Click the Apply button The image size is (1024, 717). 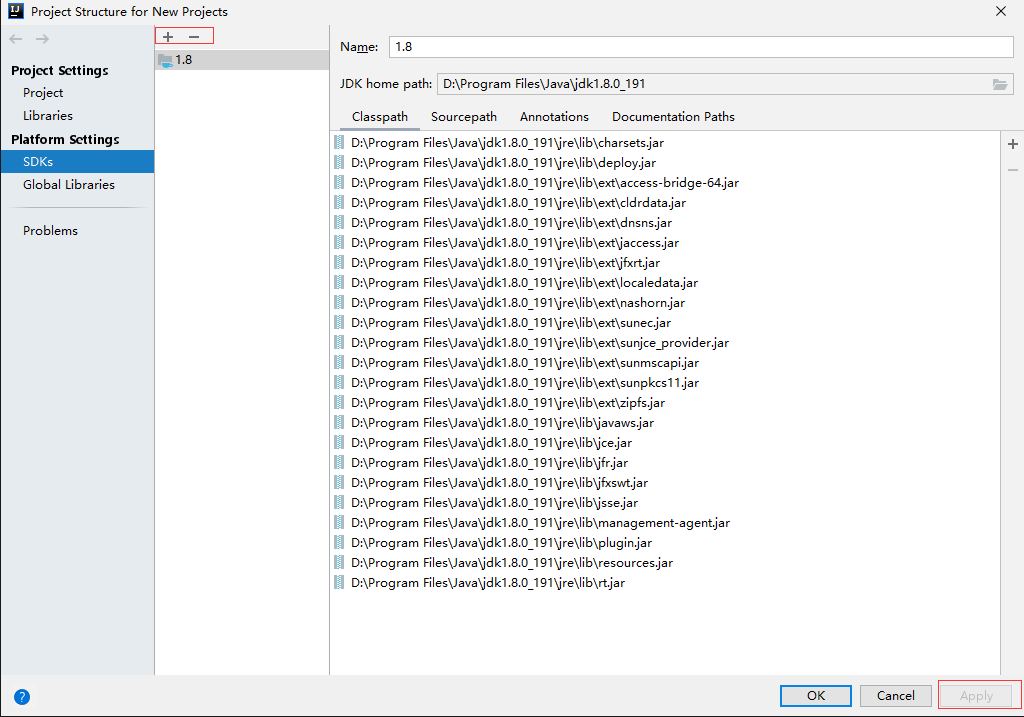pos(976,696)
